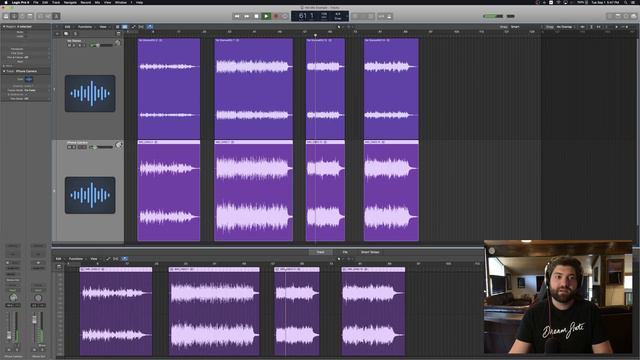Click the Fast Forward transport button
Screen dimensions: 640x360
click(x=247, y=16)
